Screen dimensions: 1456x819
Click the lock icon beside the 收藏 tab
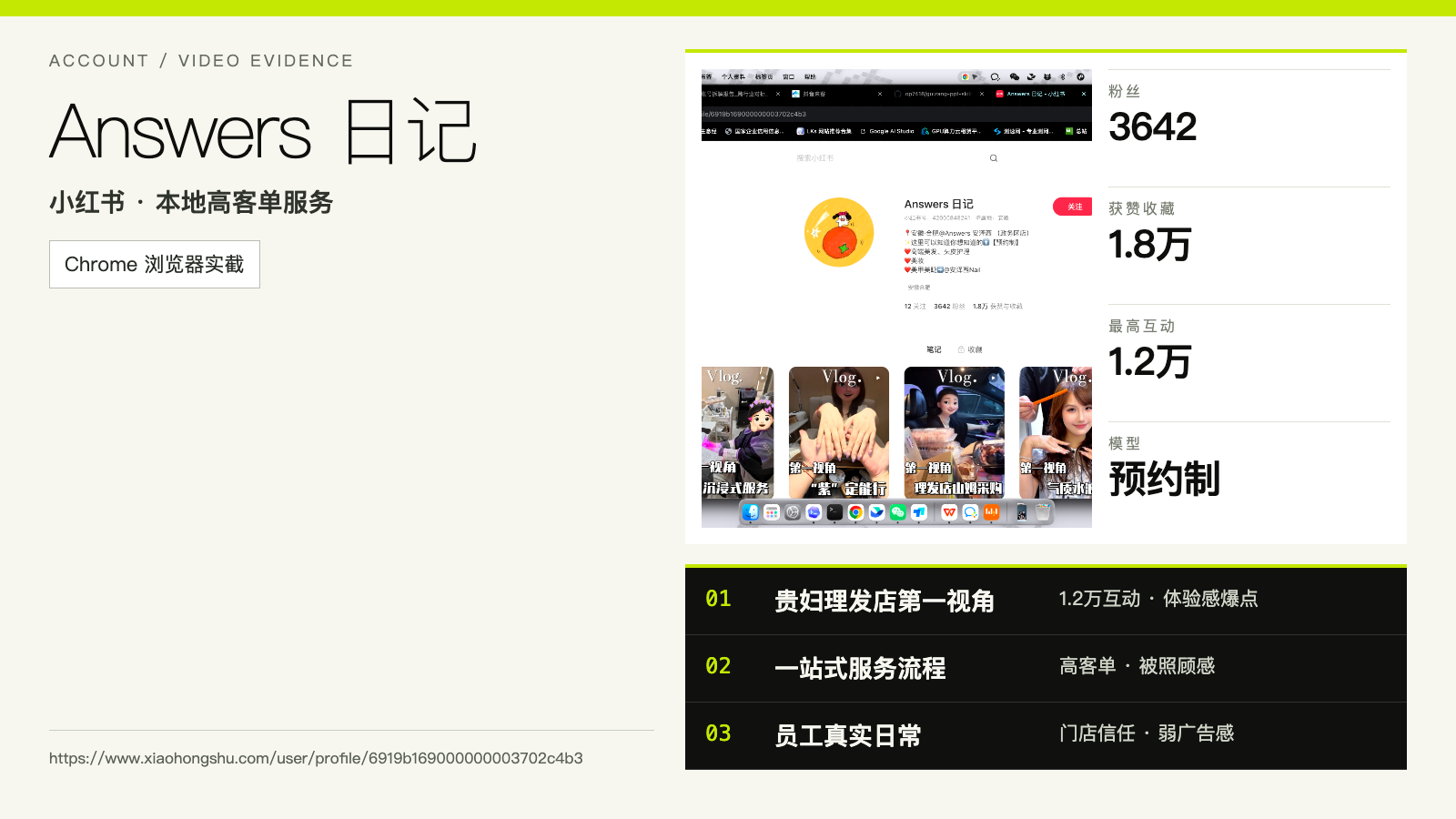click(x=961, y=349)
